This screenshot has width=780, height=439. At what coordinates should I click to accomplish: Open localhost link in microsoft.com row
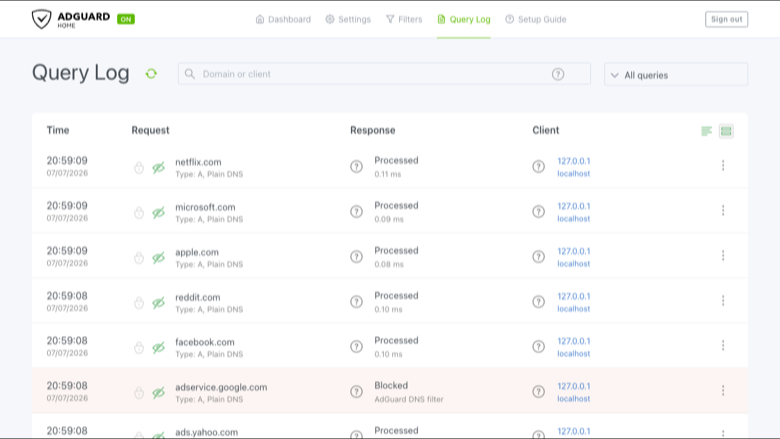coord(574,219)
